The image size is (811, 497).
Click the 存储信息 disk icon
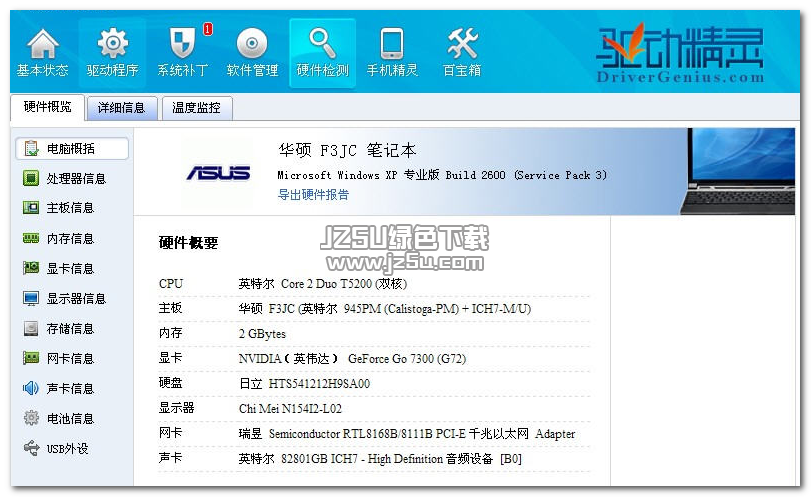(x=31, y=328)
